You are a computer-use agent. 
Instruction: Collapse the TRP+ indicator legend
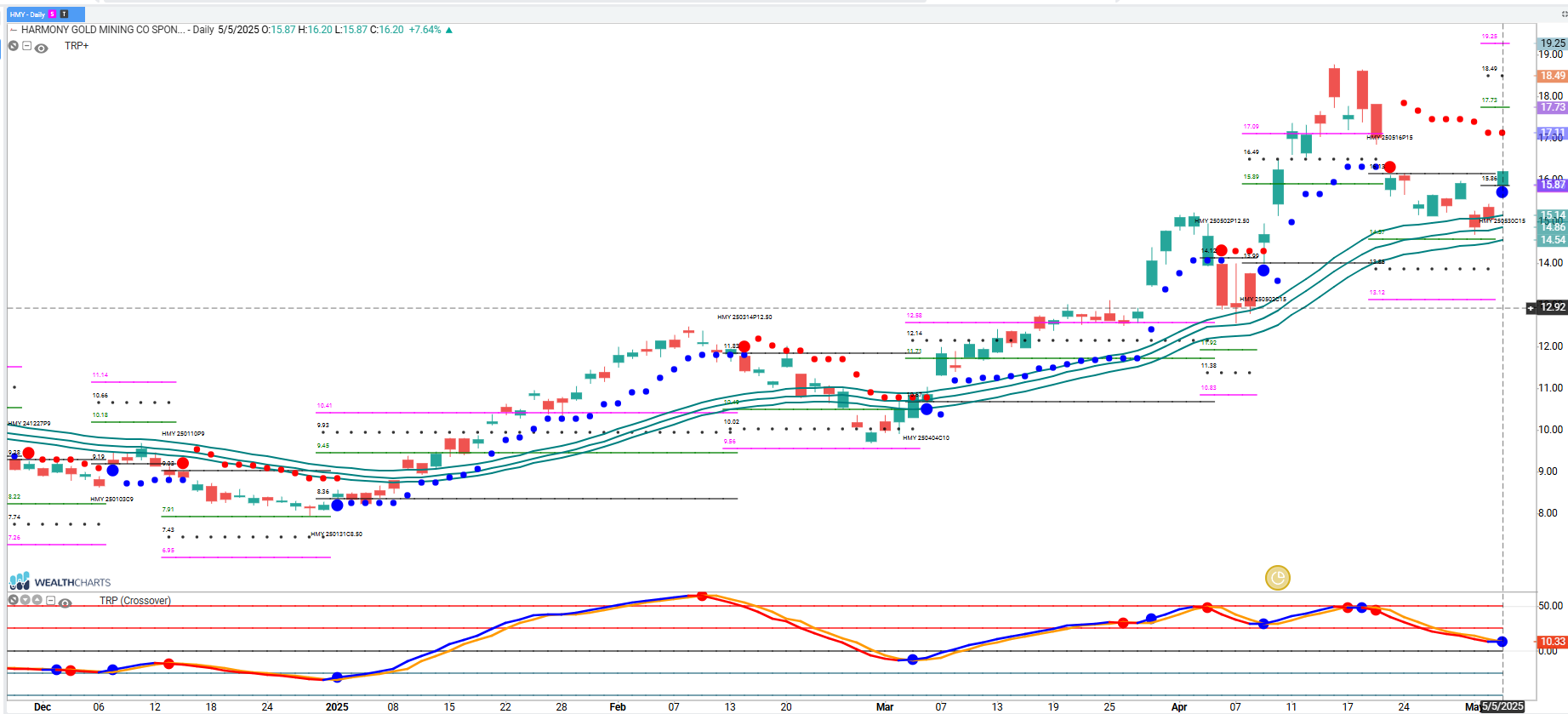point(26,46)
